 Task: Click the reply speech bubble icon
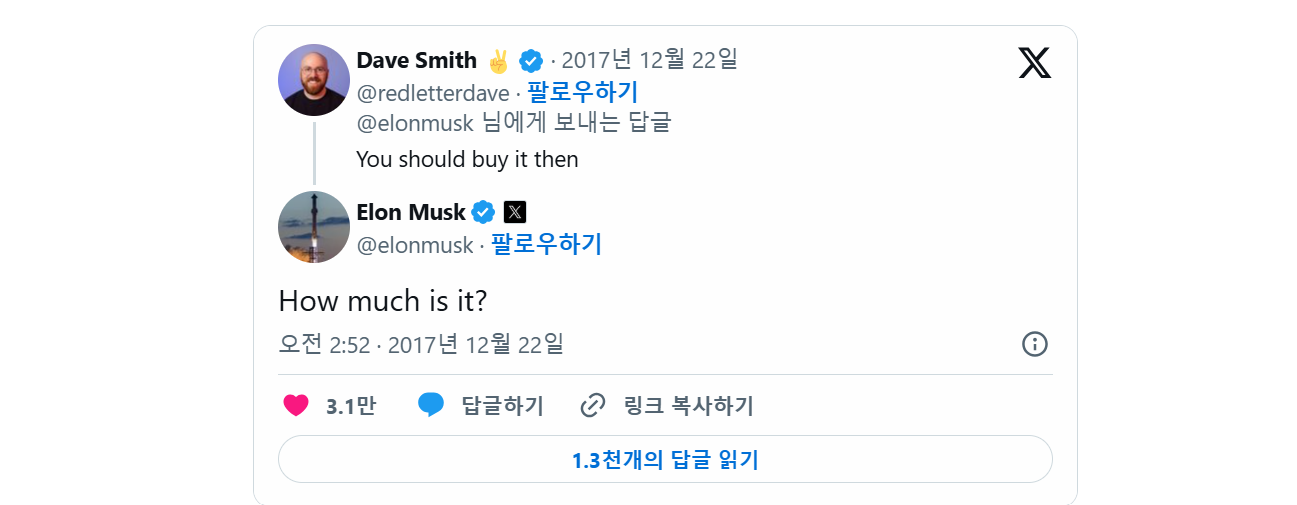pyautogui.click(x=431, y=405)
